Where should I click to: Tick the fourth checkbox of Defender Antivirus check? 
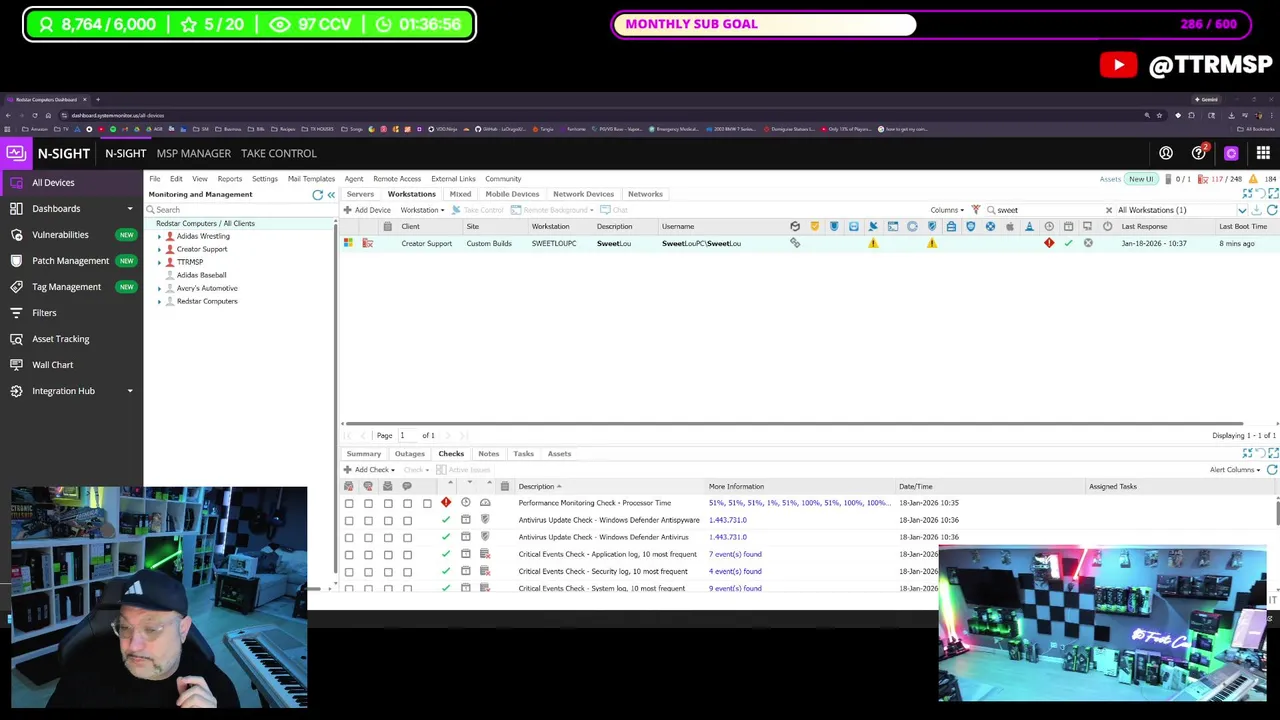pos(407,537)
